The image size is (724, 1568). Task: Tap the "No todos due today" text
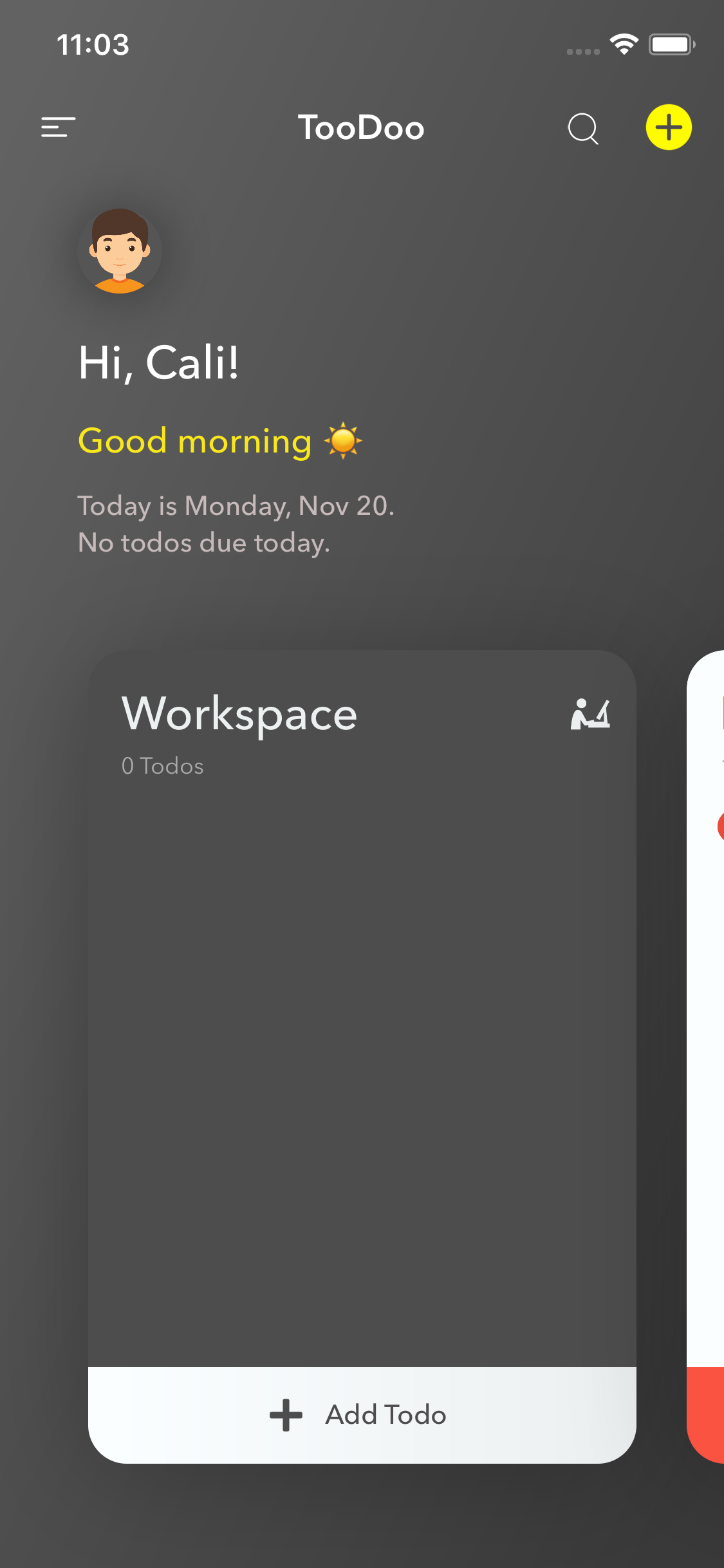click(203, 543)
